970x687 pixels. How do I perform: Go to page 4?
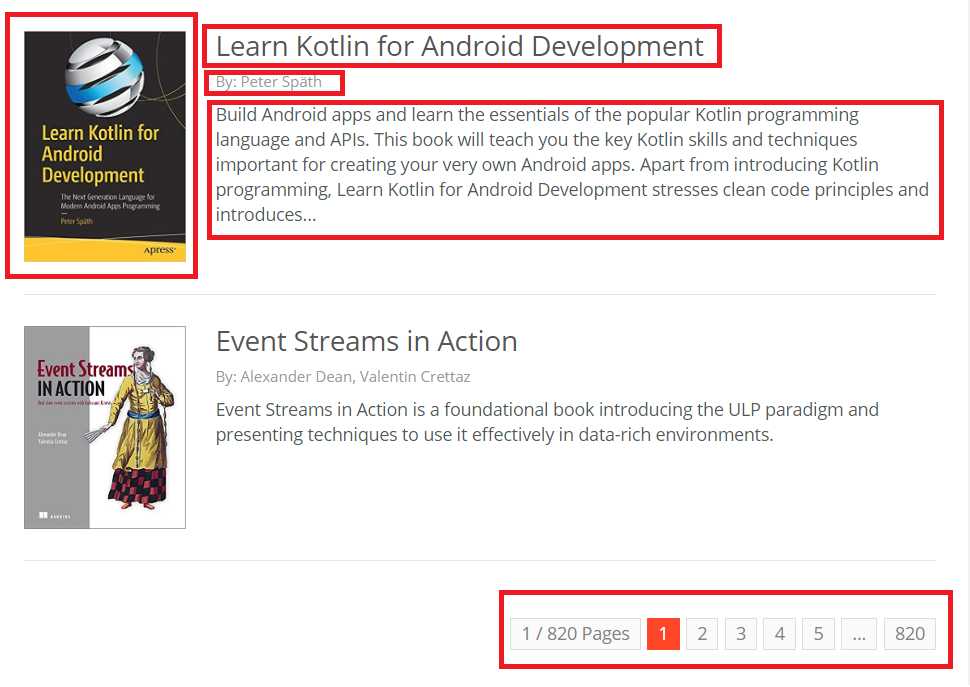click(779, 634)
